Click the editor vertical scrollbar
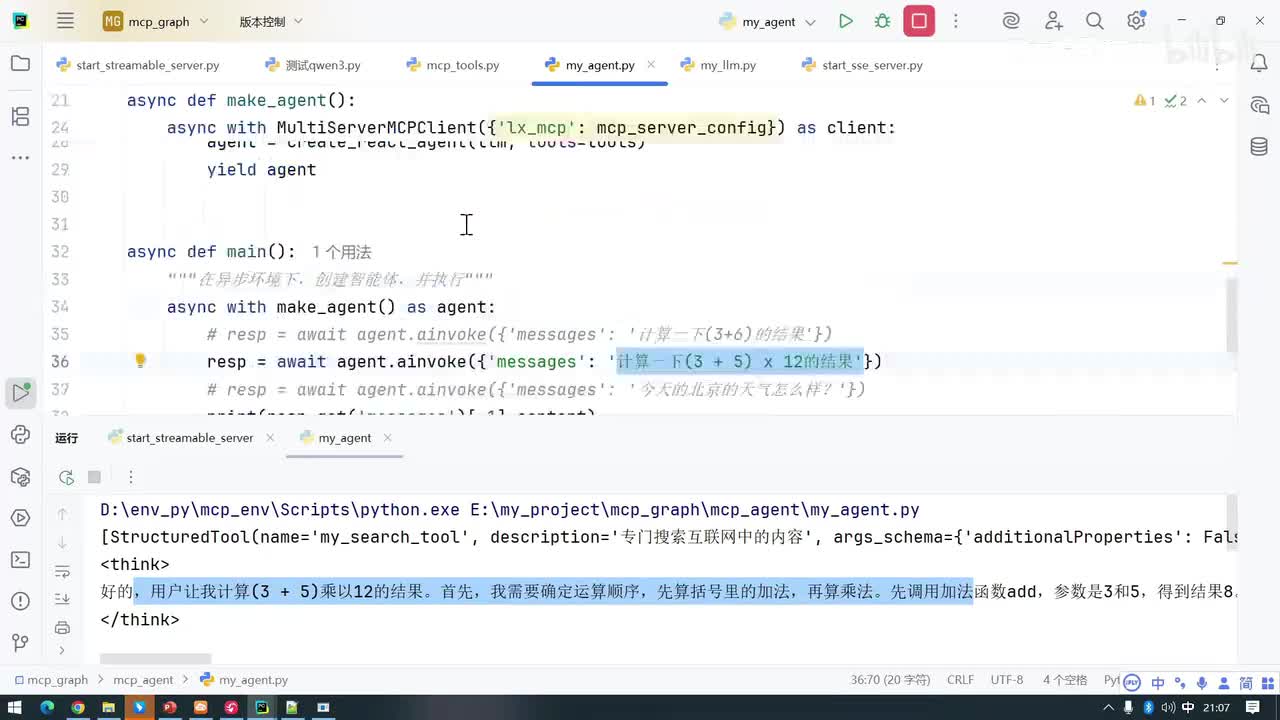 [1230, 315]
